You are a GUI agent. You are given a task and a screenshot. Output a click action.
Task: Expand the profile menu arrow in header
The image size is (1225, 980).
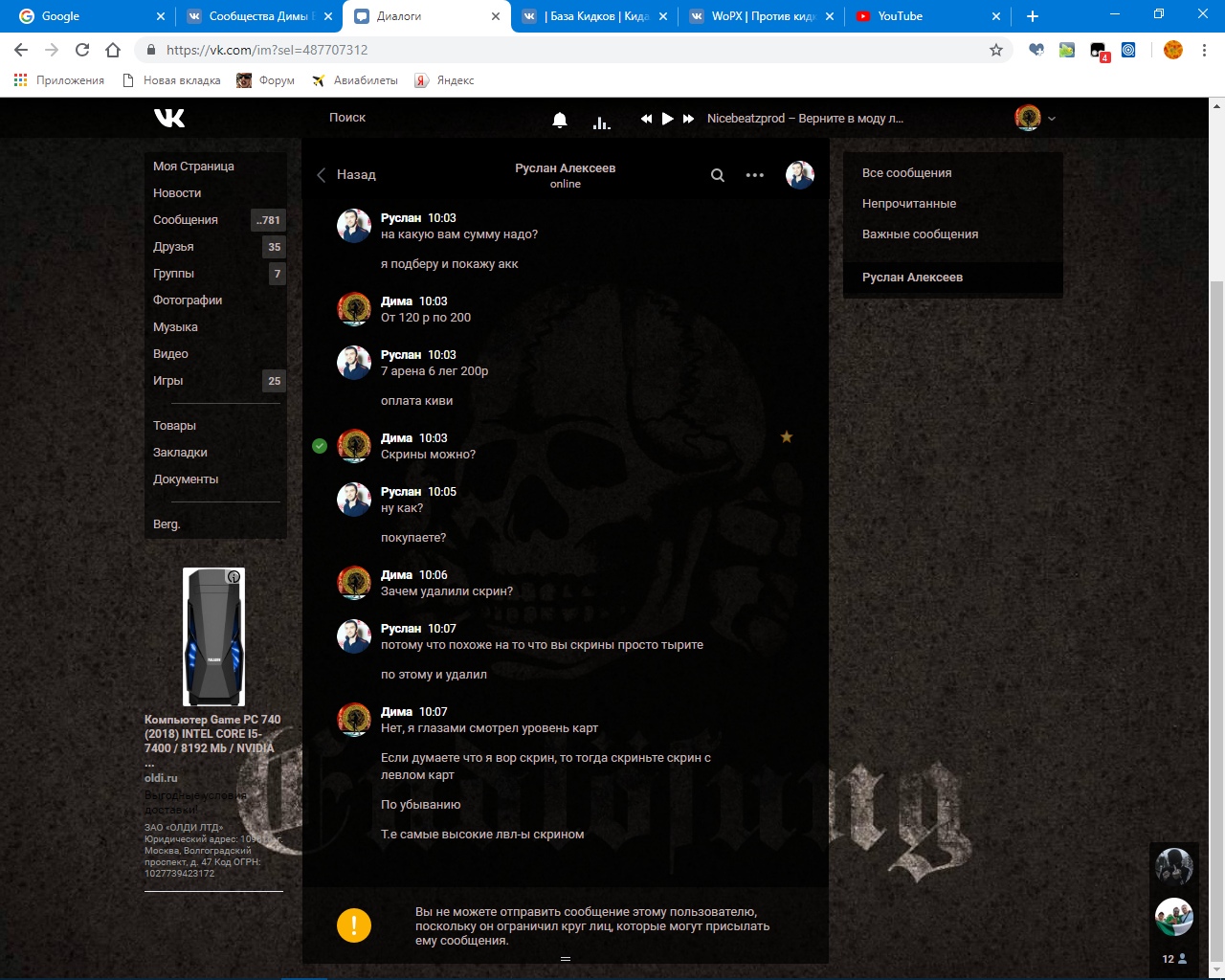[1052, 119]
